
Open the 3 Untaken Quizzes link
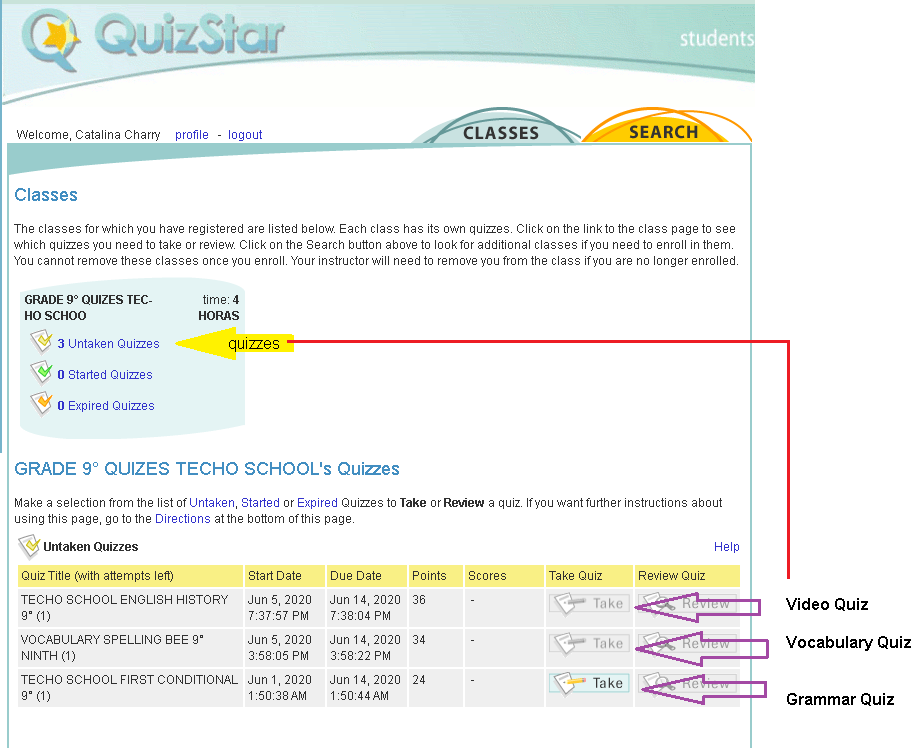click(108, 343)
